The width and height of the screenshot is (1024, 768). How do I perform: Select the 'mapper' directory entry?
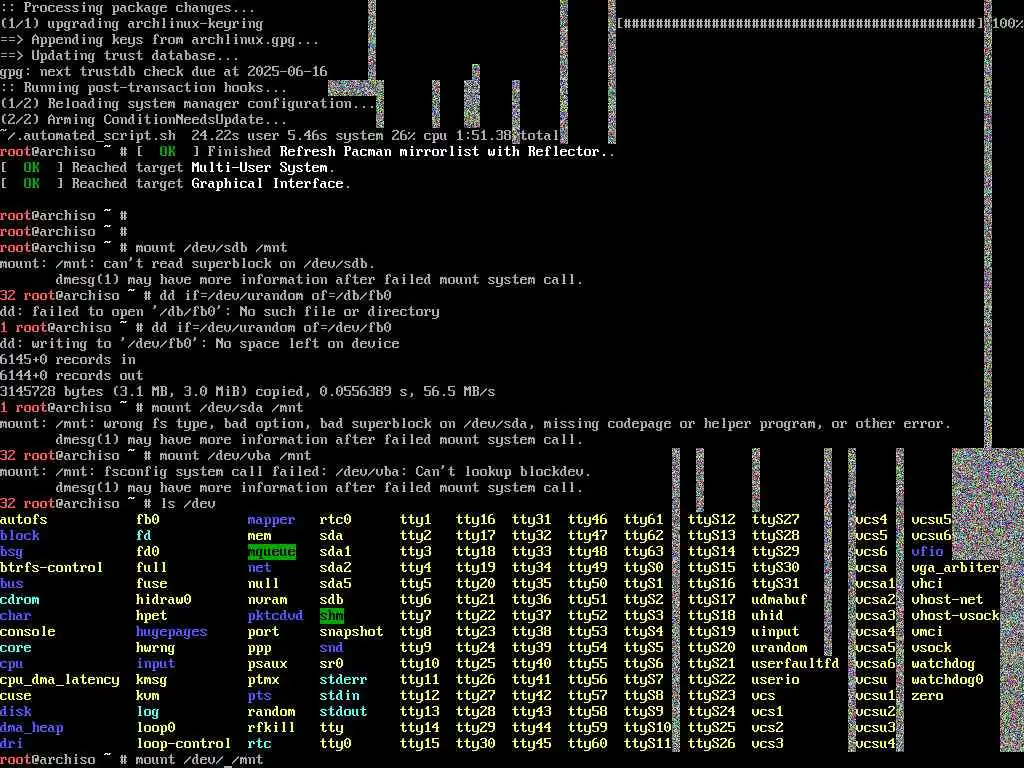271,520
